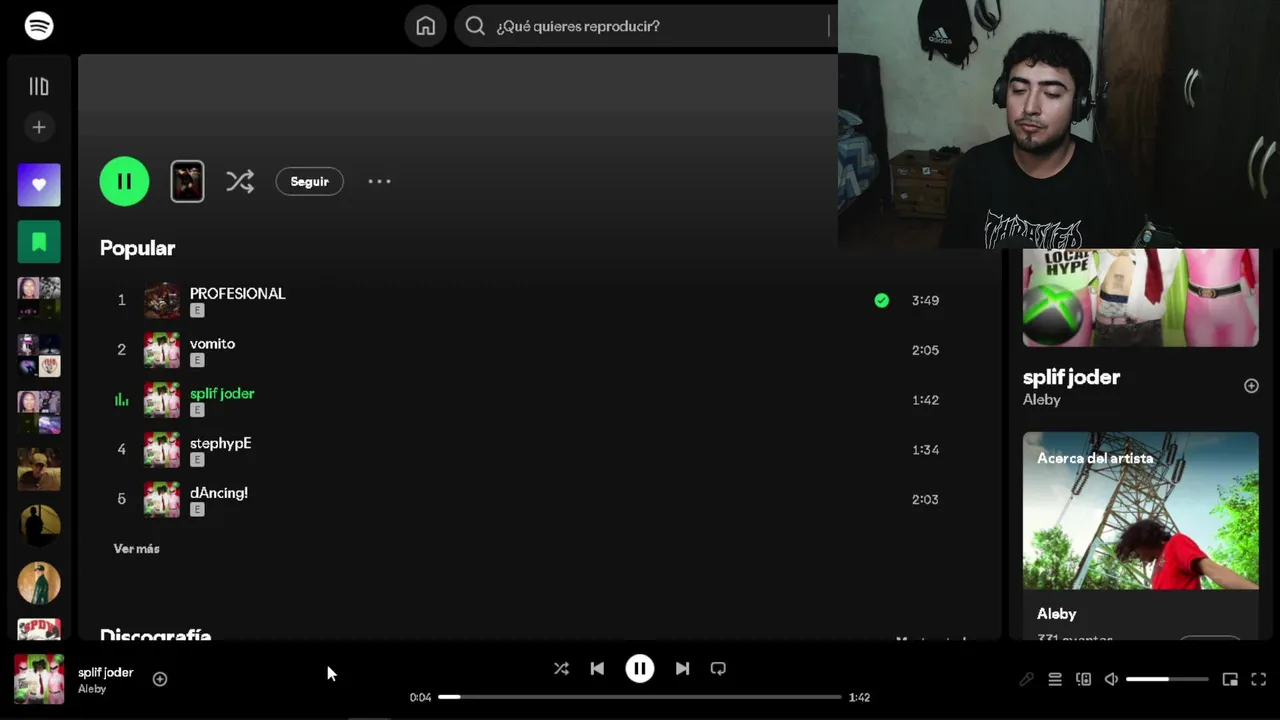Open the Discografía section heading
The height and width of the screenshot is (720, 1280).
[155, 634]
